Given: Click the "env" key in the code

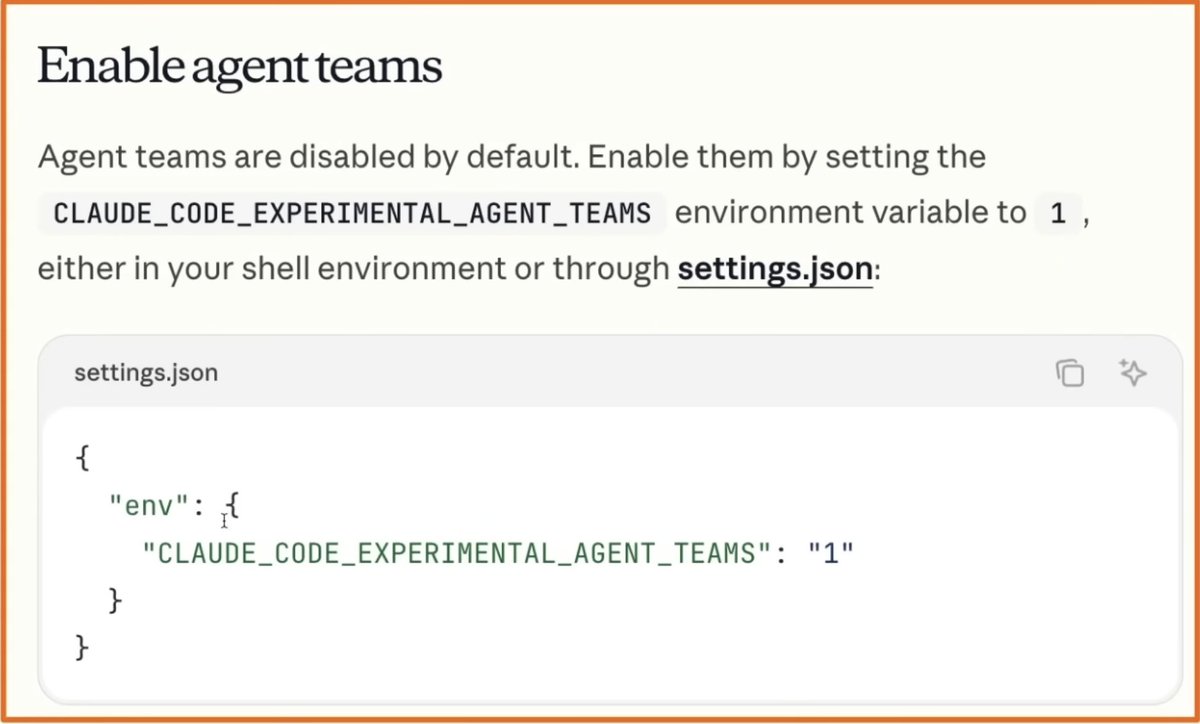Looking at the screenshot, I should [x=149, y=506].
